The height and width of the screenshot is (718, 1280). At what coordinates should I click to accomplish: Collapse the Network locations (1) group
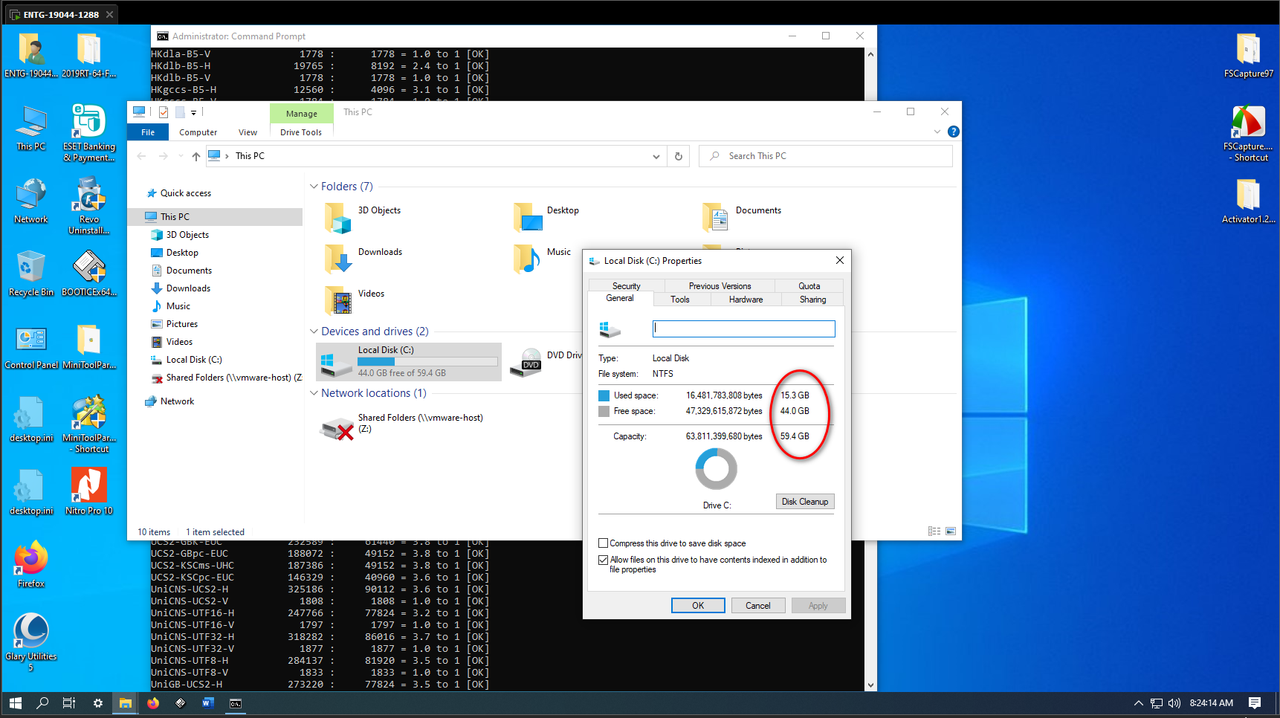[x=313, y=393]
